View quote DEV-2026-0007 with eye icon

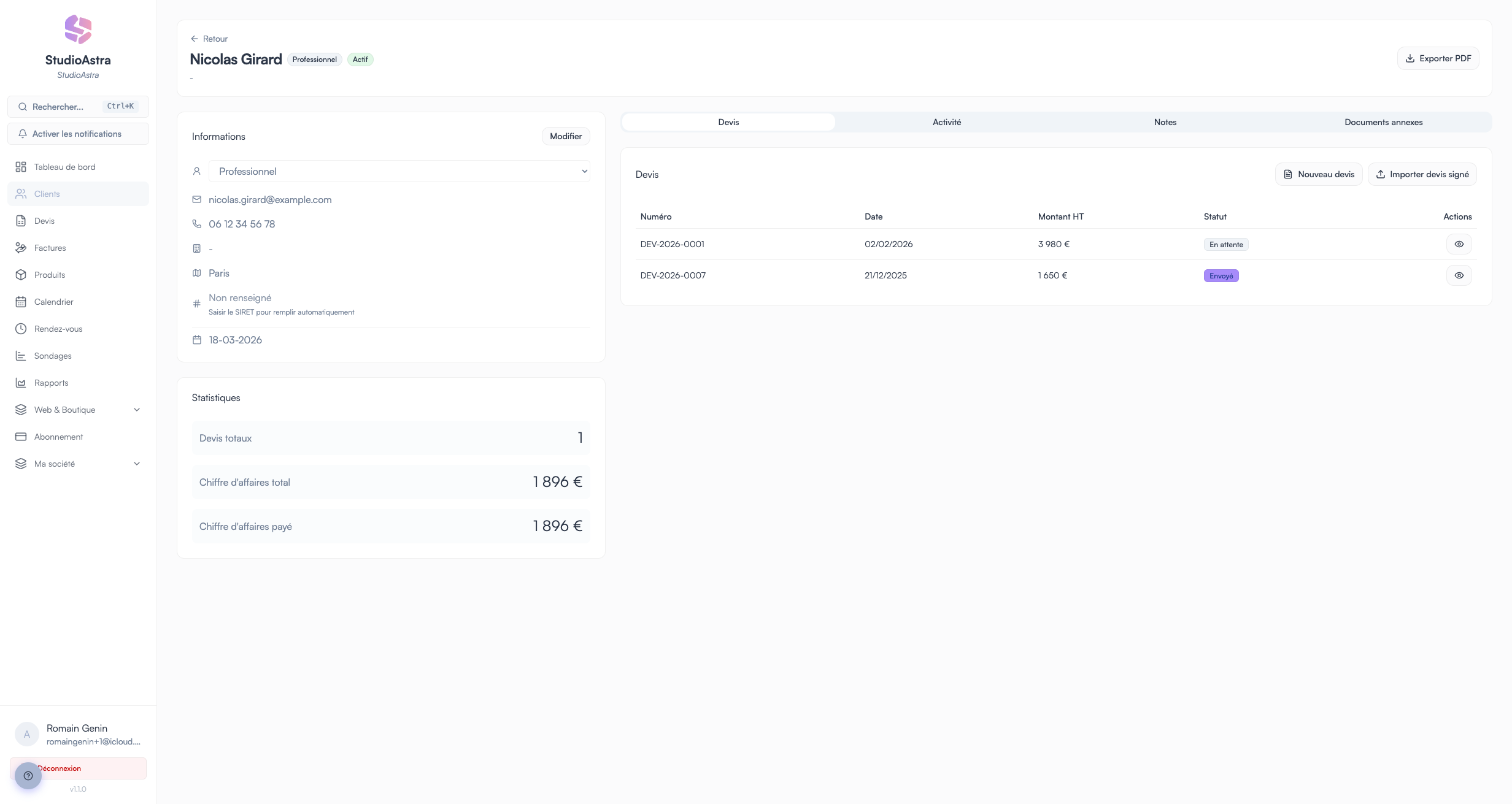1459,275
